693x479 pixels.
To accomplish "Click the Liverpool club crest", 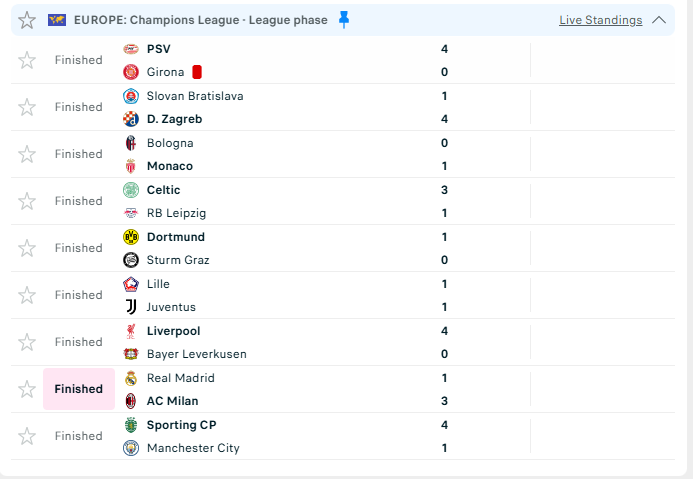I will (x=131, y=331).
